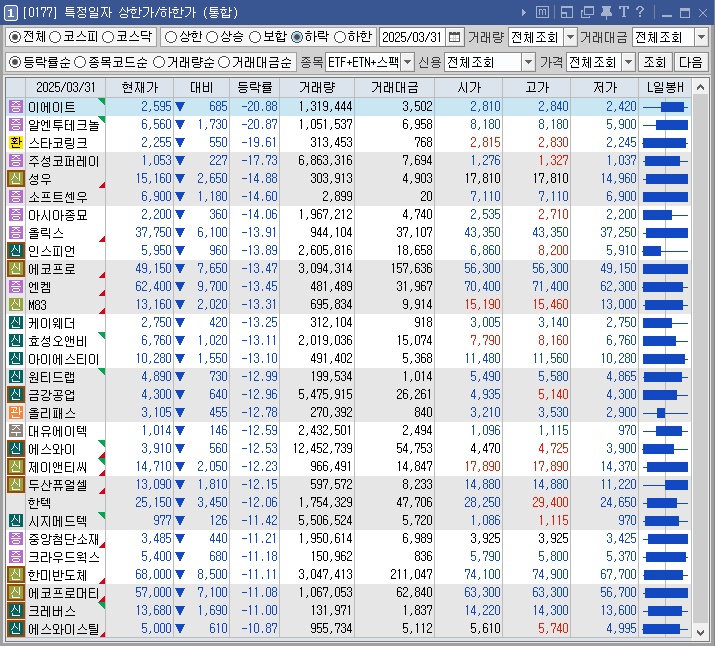Select the 보합 radio button

click(x=255, y=37)
